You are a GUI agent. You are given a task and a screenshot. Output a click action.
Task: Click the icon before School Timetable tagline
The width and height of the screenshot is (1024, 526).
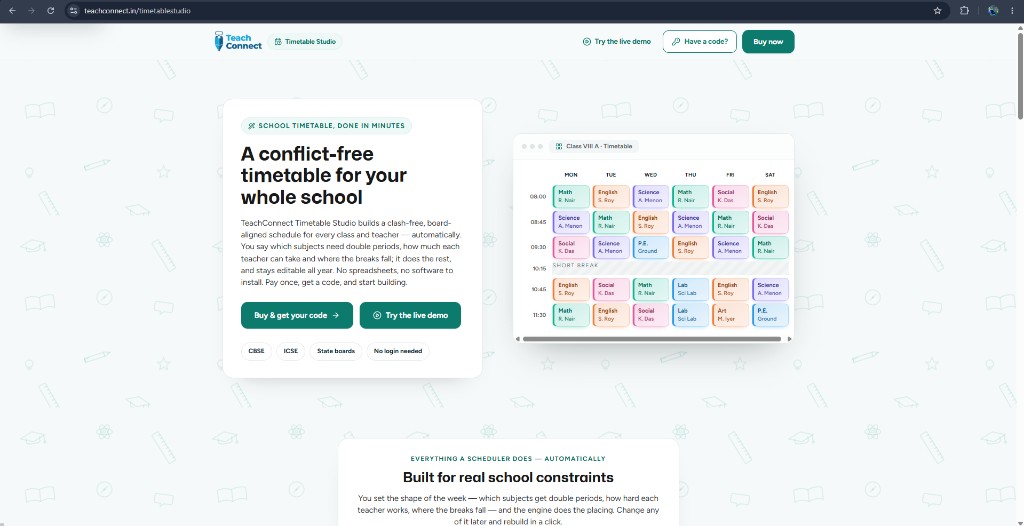tap(251, 125)
